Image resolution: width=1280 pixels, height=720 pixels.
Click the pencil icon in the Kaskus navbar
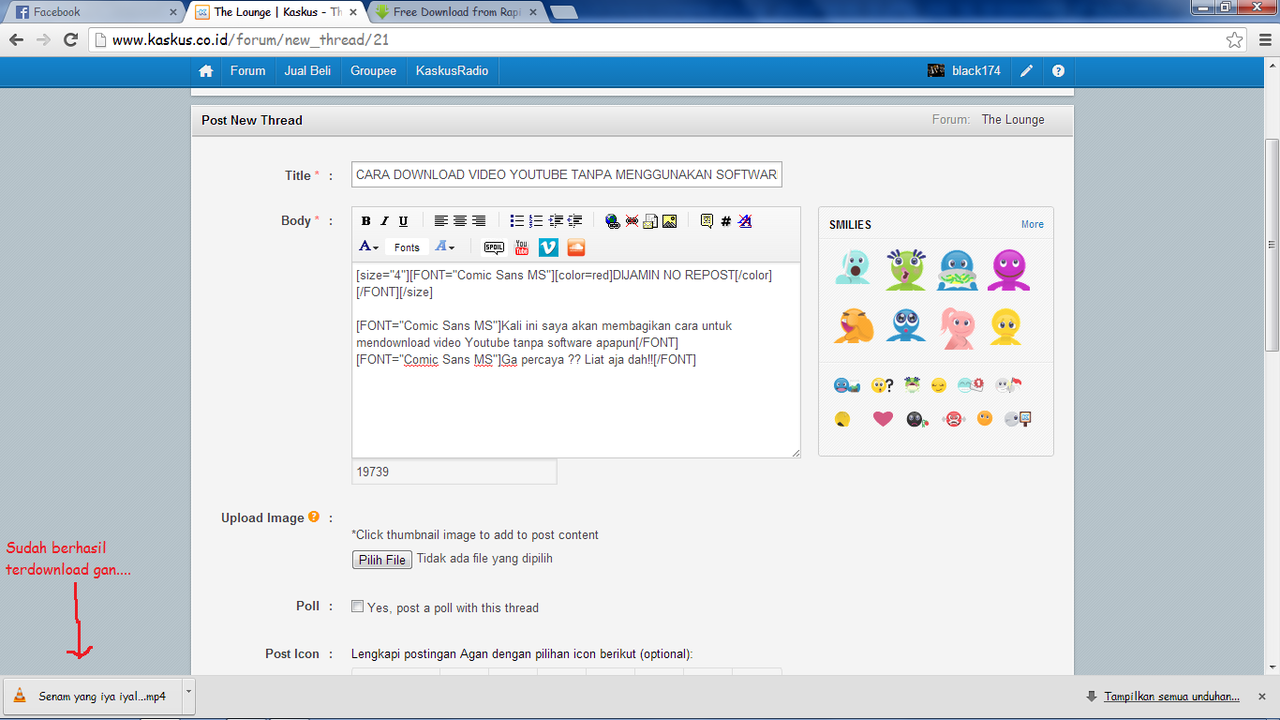pyautogui.click(x=1026, y=71)
